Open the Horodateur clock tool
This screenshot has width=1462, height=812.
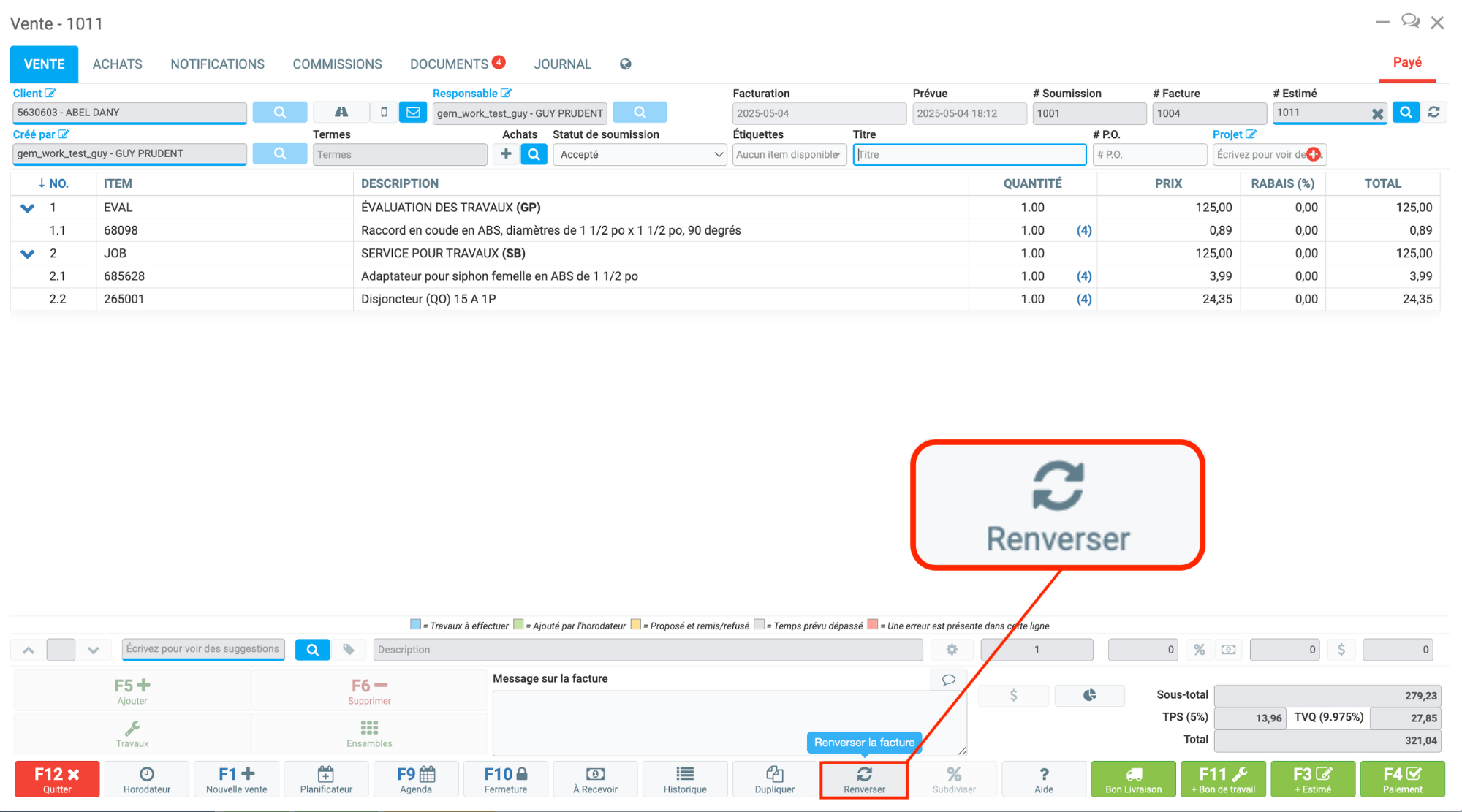click(147, 779)
